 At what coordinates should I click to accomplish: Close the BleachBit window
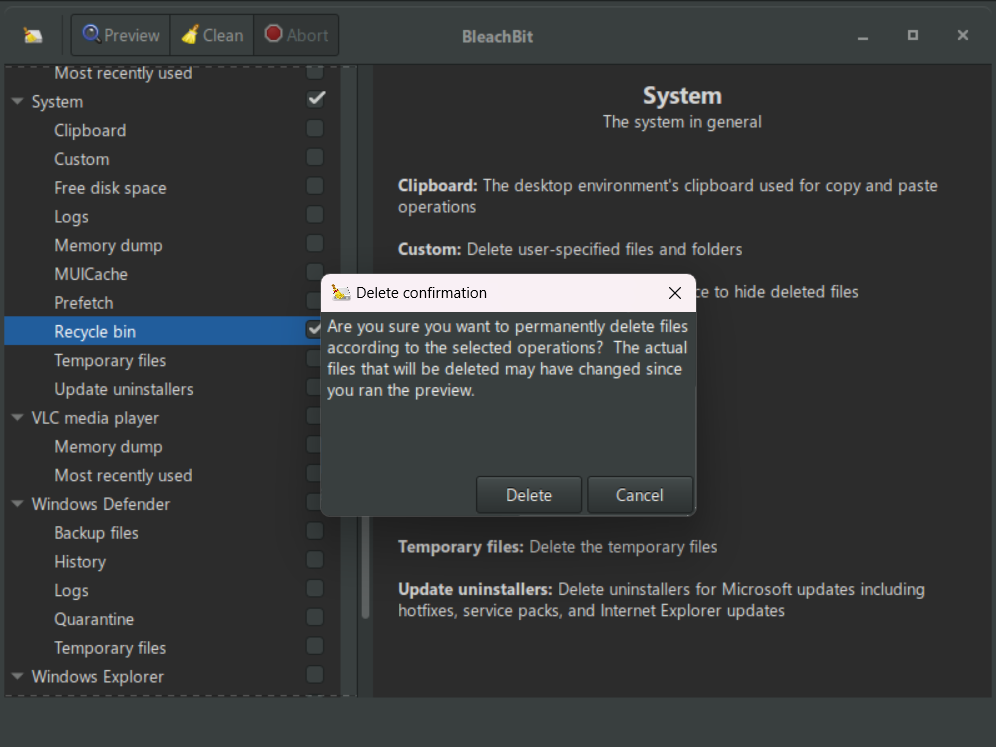tap(963, 36)
